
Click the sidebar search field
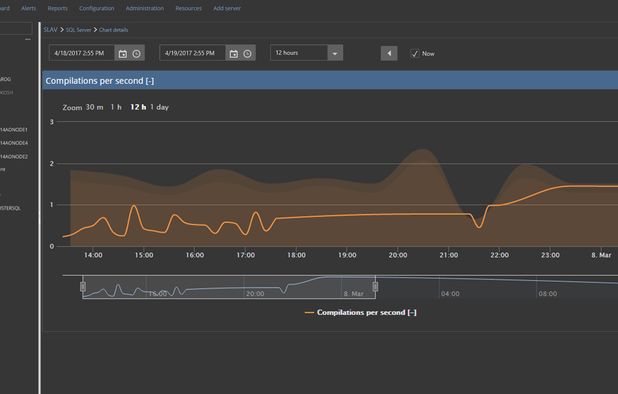pos(16,28)
